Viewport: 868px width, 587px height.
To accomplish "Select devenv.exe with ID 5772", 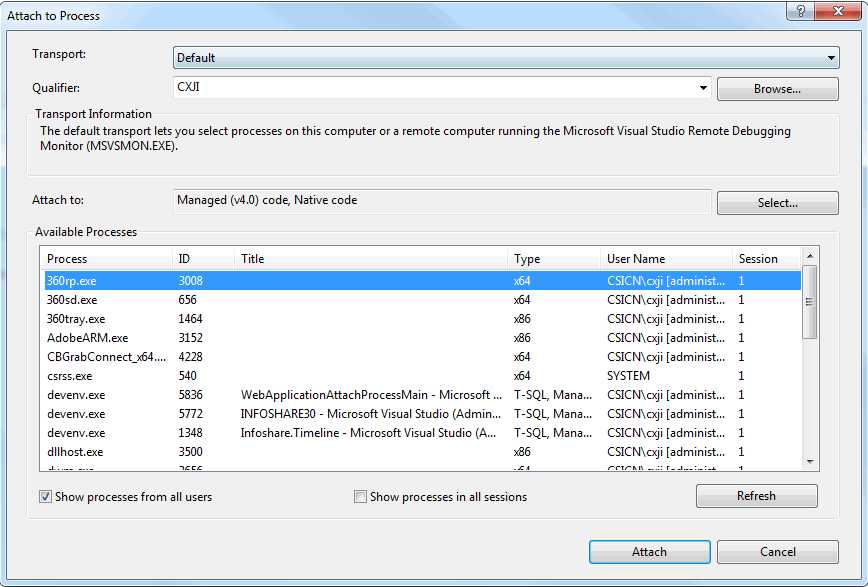I will point(422,414).
